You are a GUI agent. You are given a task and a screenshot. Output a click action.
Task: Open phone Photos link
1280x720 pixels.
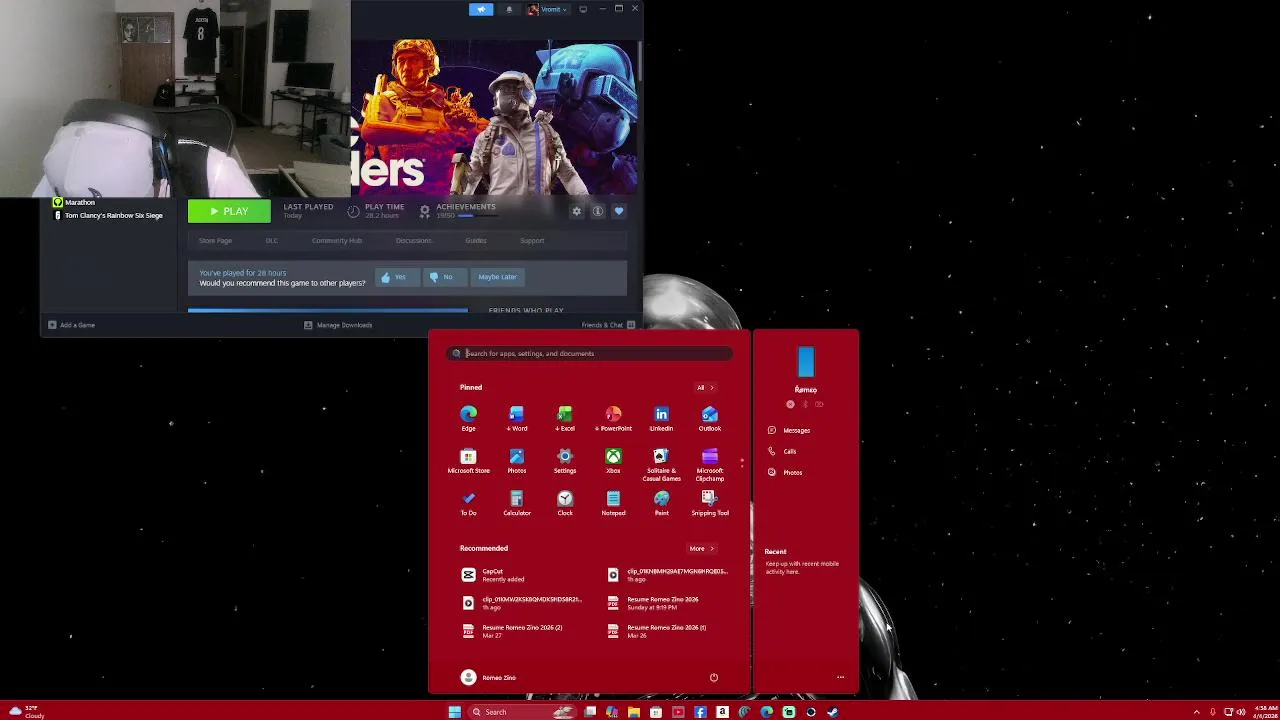click(785, 472)
